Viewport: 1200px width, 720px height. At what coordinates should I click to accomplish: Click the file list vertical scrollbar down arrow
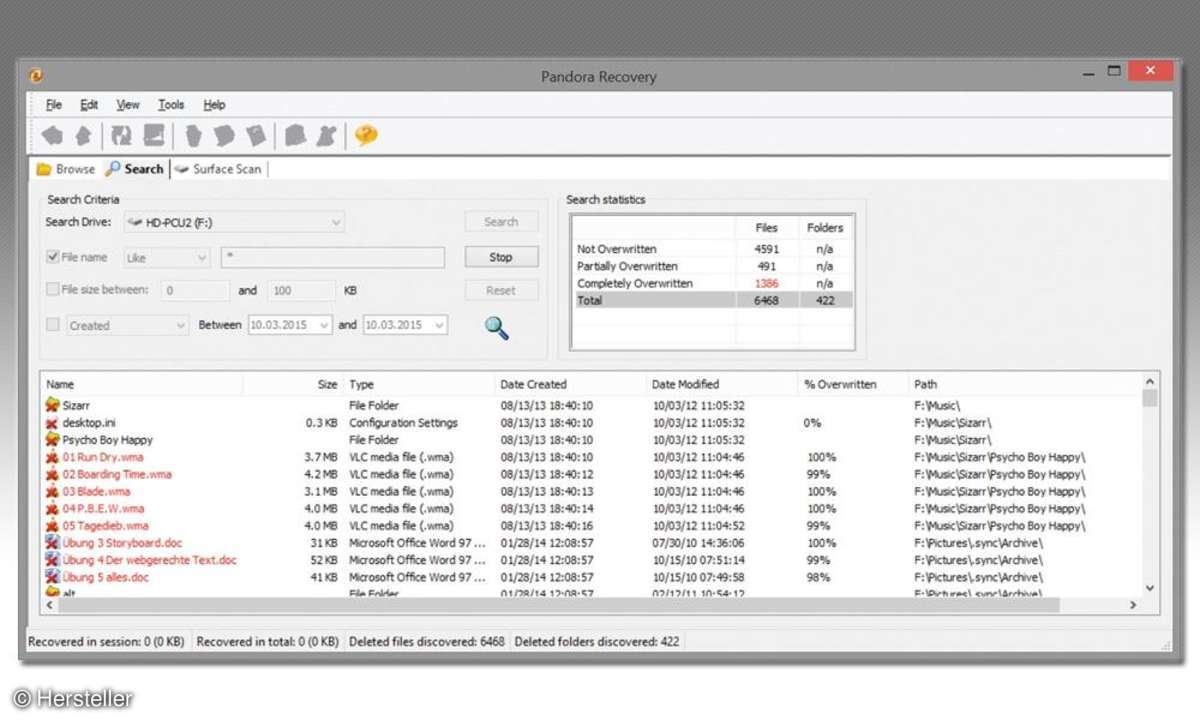coord(1150,589)
